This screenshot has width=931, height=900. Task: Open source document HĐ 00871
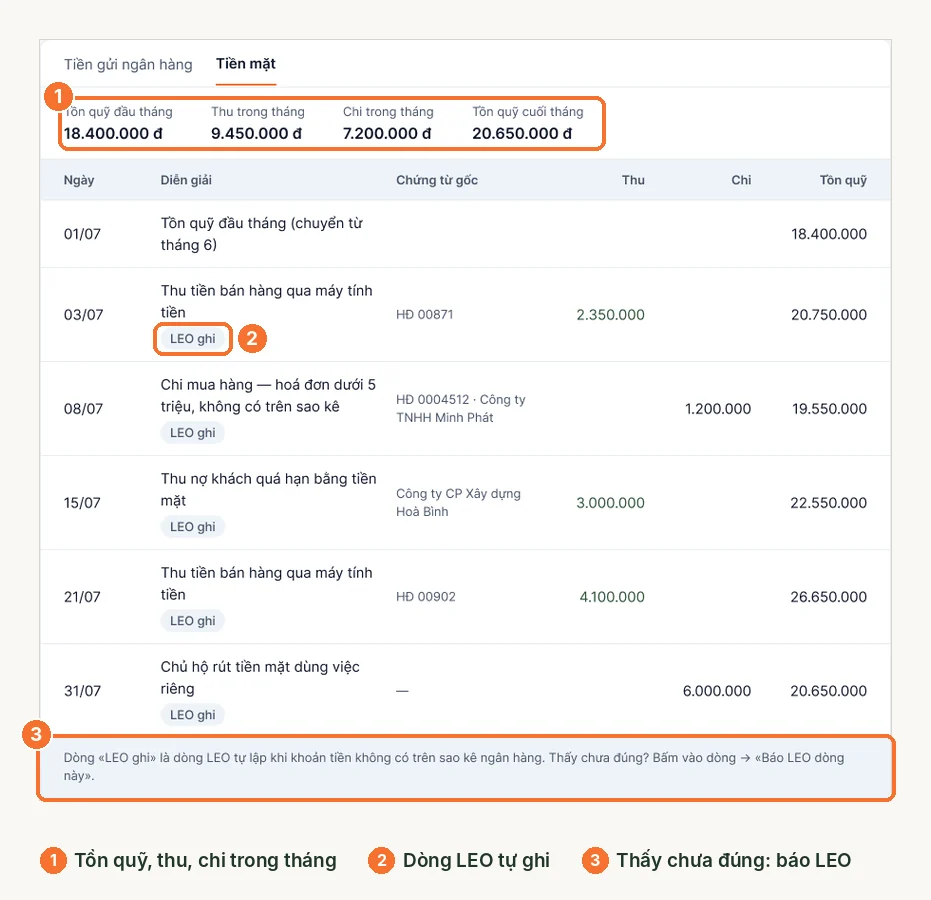click(425, 315)
